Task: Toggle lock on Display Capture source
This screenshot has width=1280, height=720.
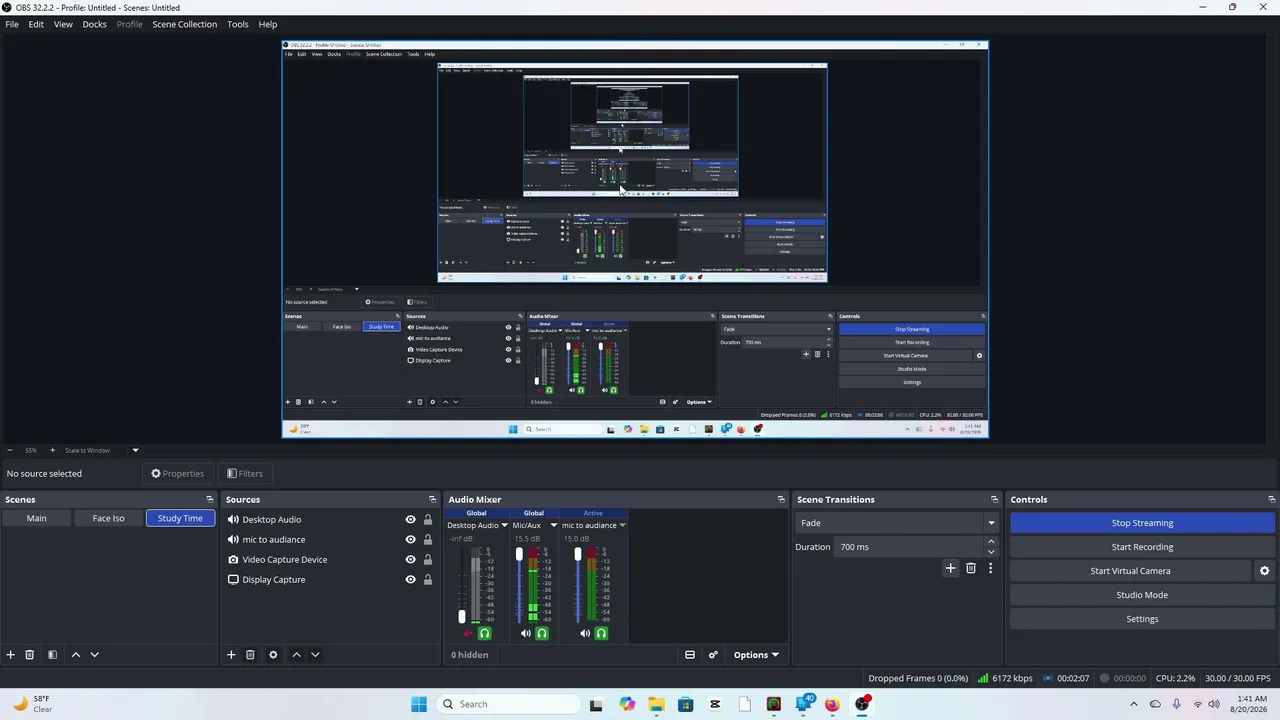Action: [428, 580]
